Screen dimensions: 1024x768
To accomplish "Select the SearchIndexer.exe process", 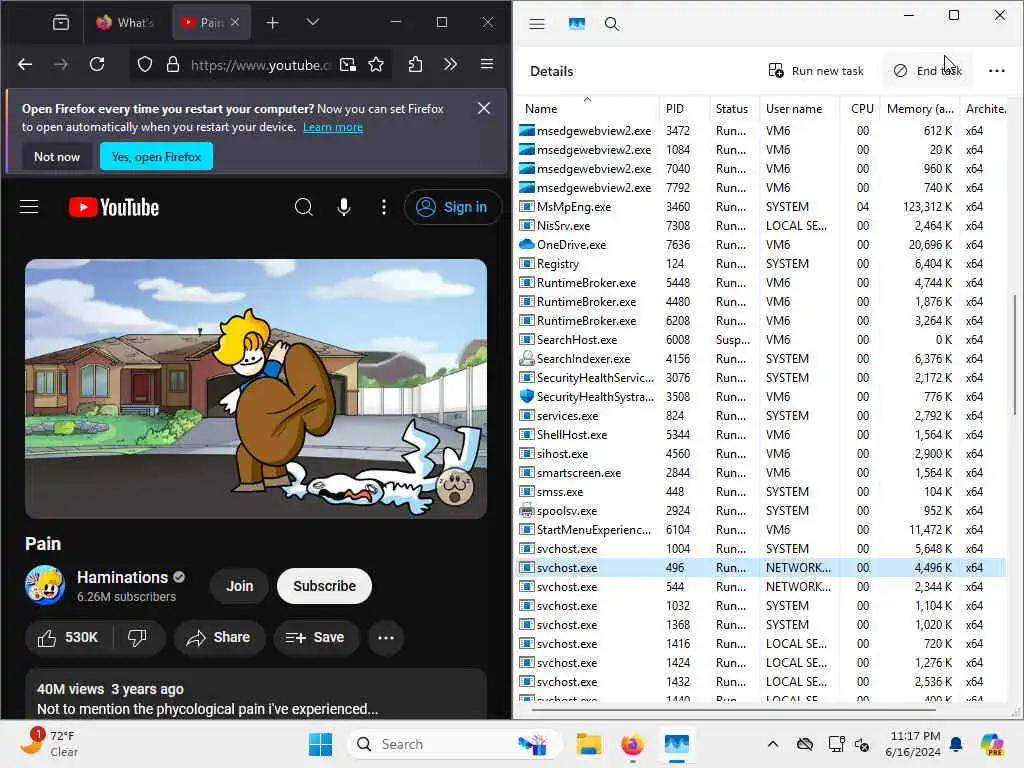I will coord(761,359).
